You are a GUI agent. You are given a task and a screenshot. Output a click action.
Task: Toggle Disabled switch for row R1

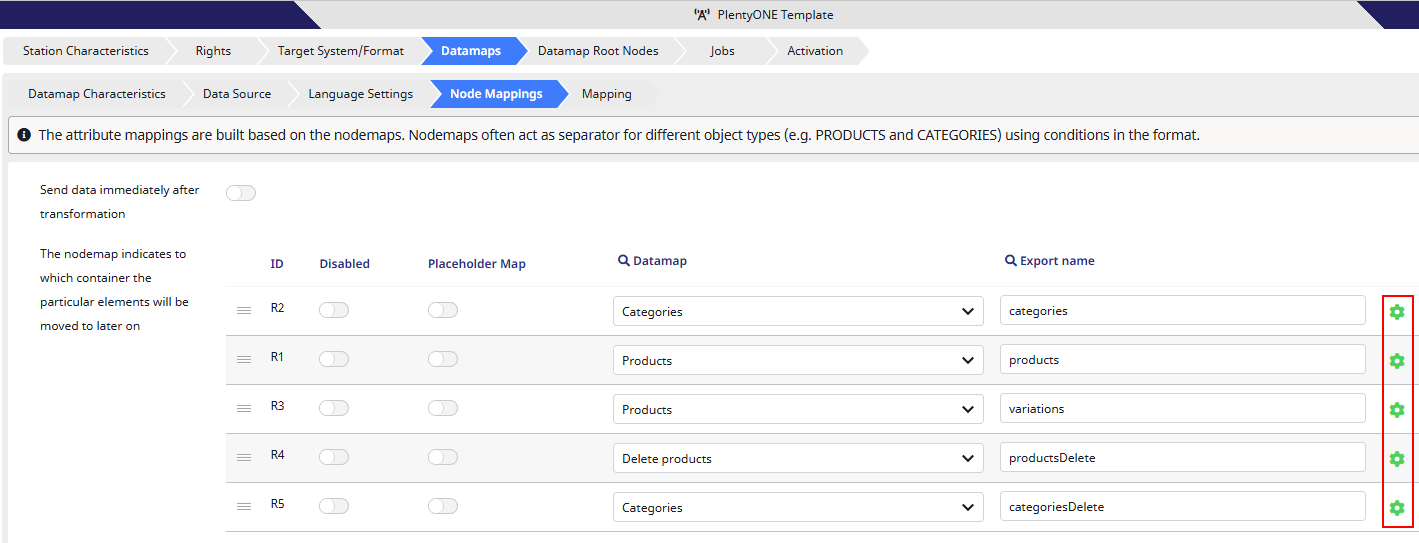pos(334,359)
